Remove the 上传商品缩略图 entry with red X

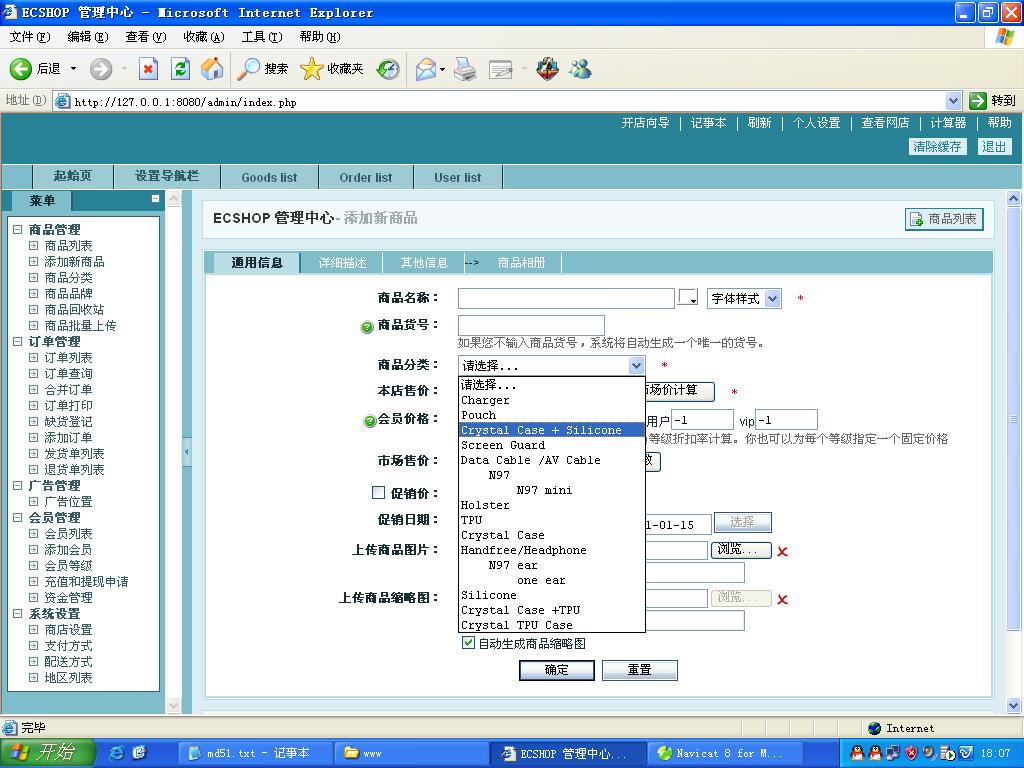coord(782,600)
